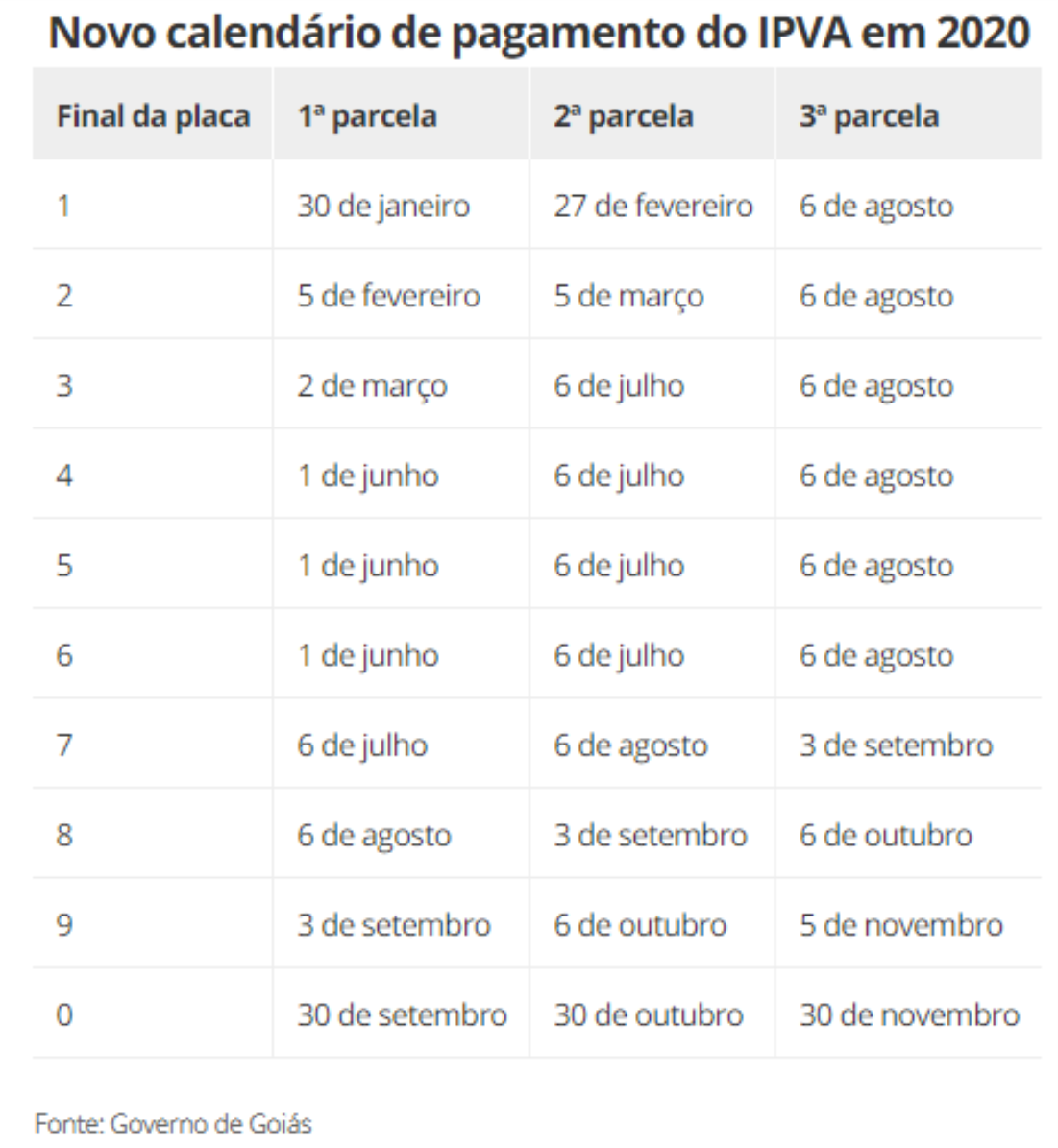Click plate ending number 0 cell
1058x1148 pixels.
click(64, 1014)
